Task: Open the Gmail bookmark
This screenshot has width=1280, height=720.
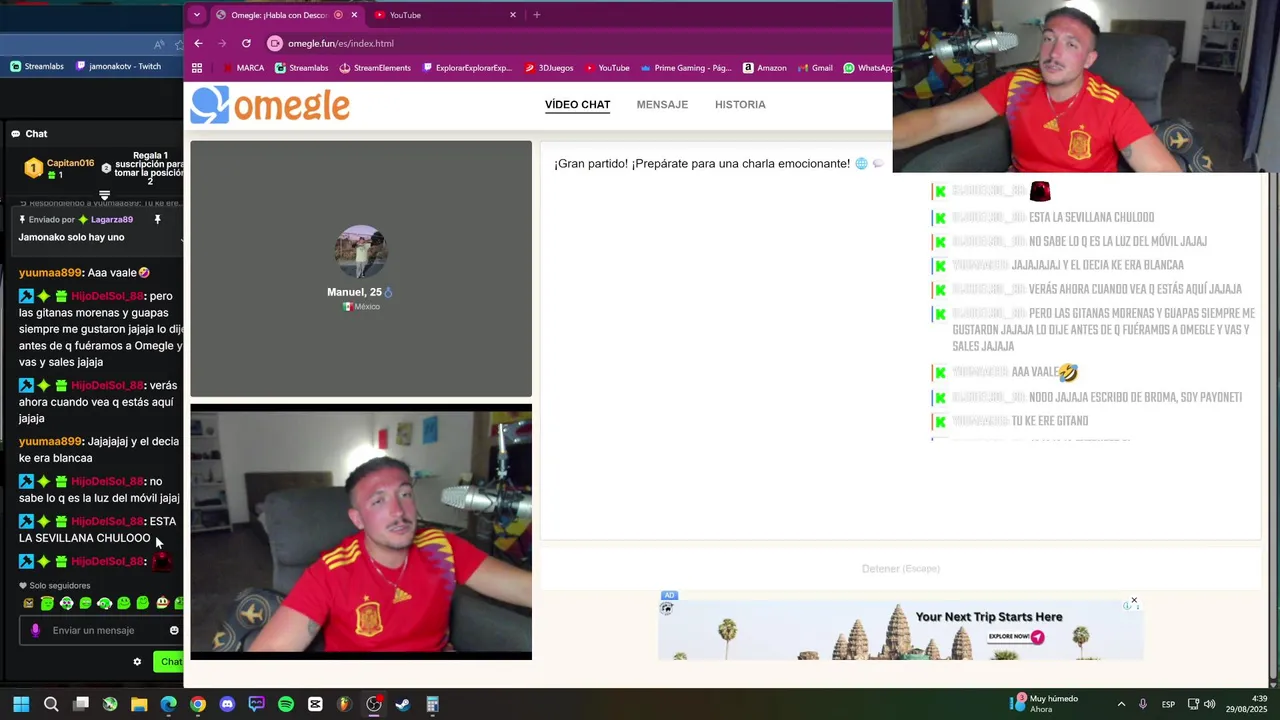Action: click(x=815, y=68)
